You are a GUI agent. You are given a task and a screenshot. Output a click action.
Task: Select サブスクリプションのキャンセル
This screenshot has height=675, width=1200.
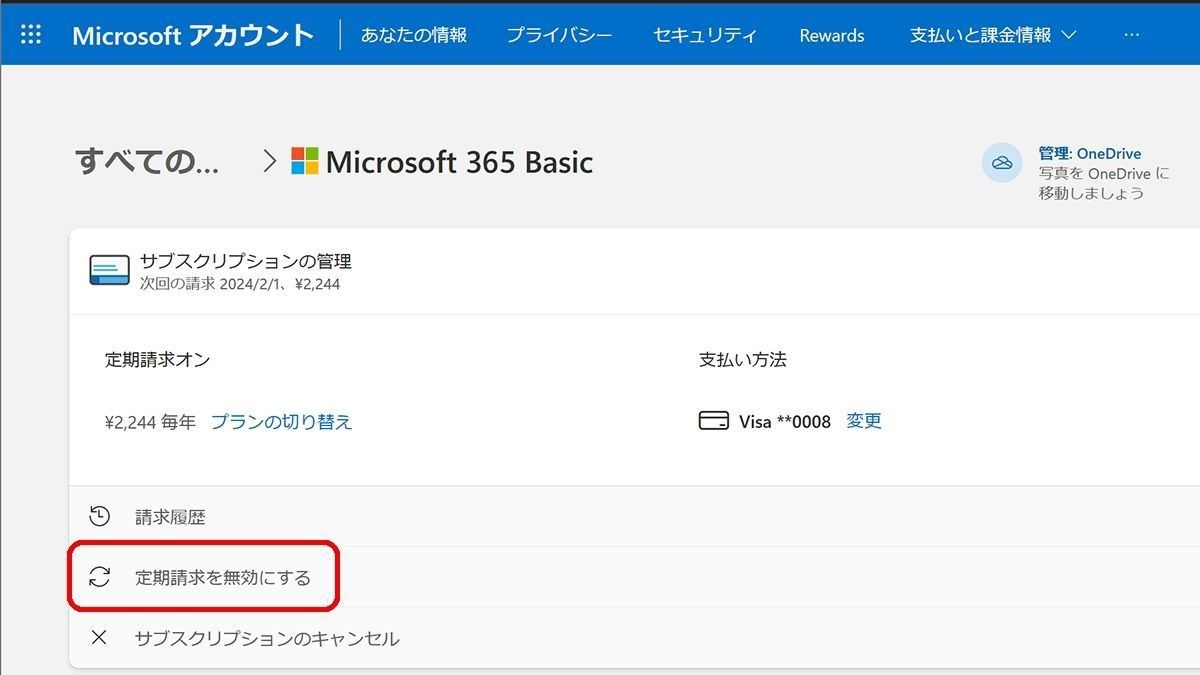tap(267, 638)
